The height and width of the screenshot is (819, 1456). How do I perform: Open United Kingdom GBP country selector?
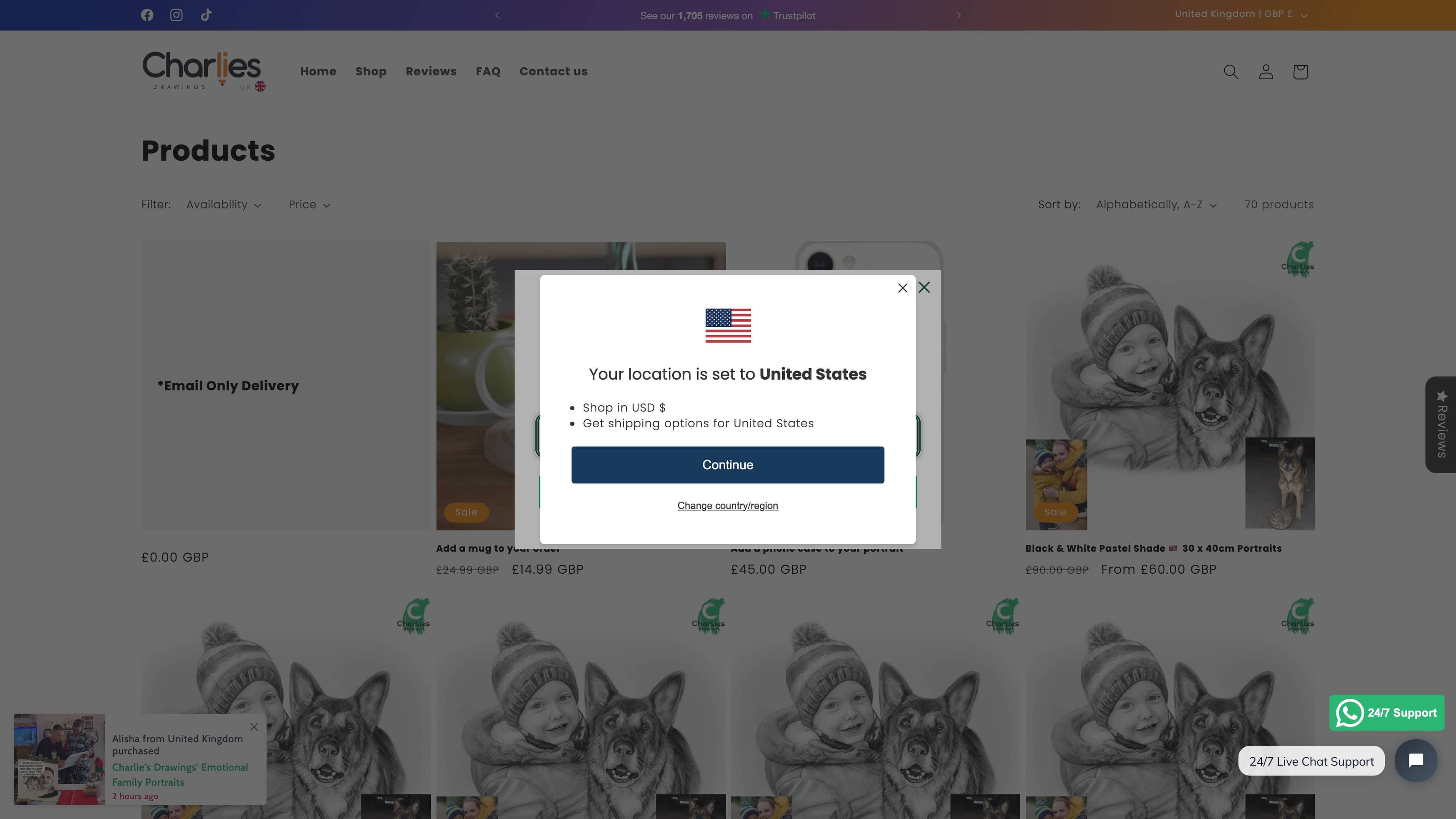[x=1241, y=14]
